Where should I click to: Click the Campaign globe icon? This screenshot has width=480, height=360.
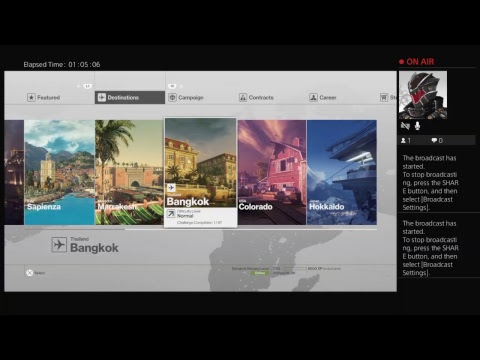point(172,97)
